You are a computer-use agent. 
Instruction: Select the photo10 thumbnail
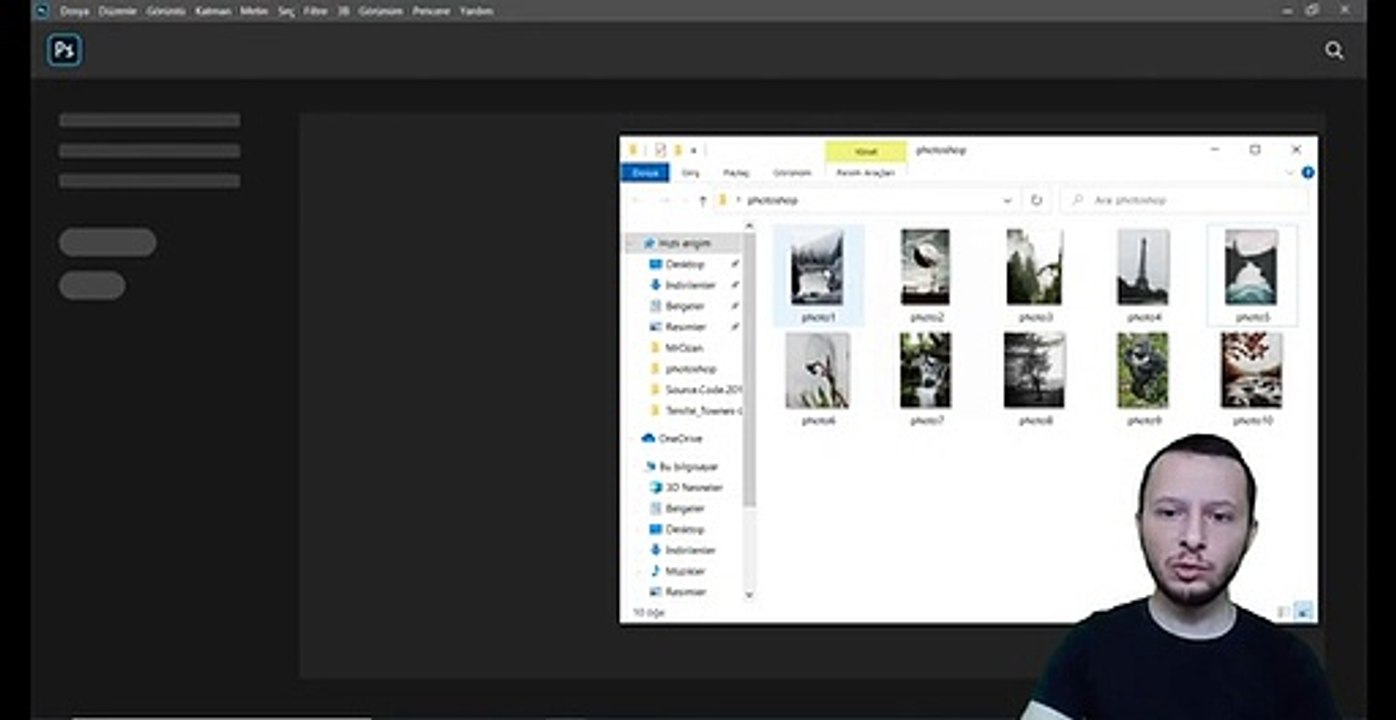(x=1252, y=371)
